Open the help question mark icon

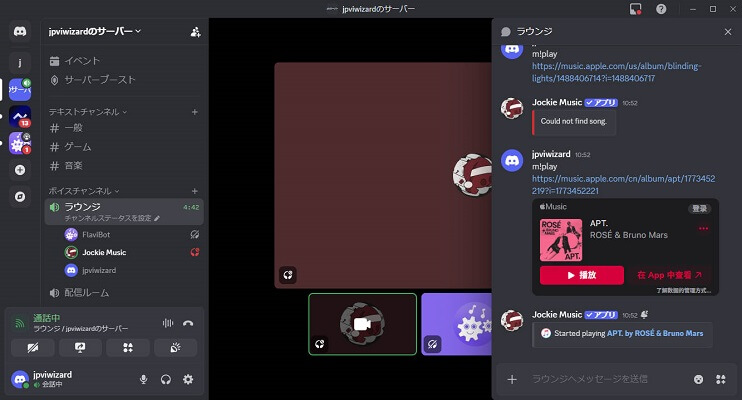pos(661,9)
